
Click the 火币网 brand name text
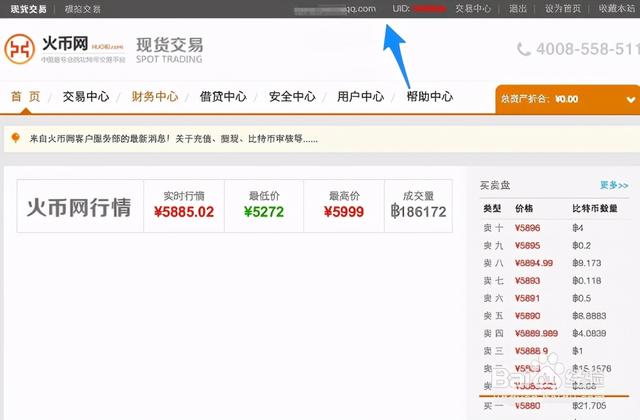(x=65, y=43)
